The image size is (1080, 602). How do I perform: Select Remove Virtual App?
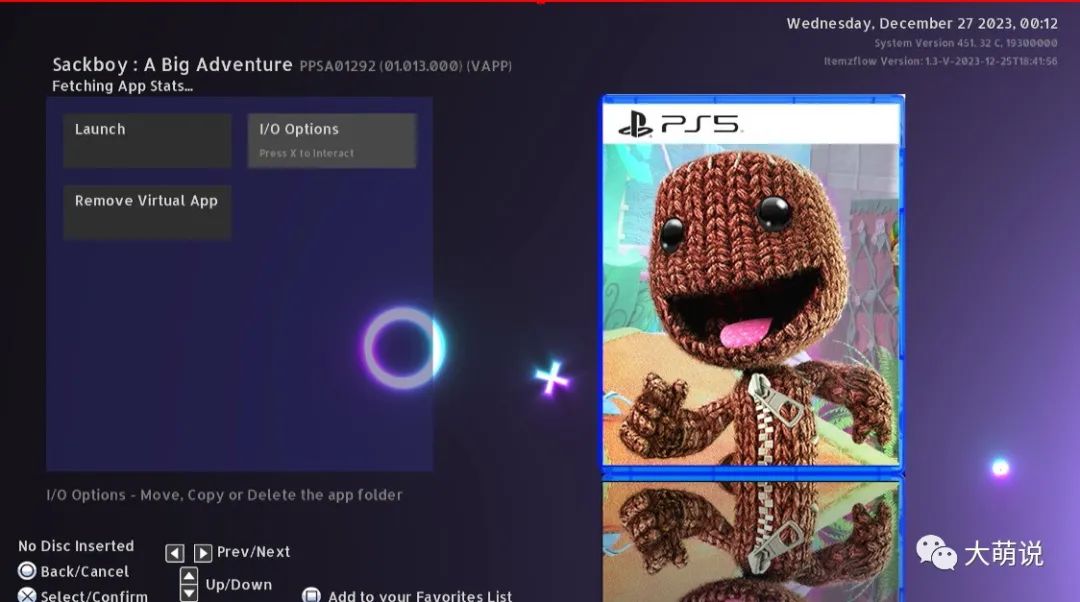point(147,212)
